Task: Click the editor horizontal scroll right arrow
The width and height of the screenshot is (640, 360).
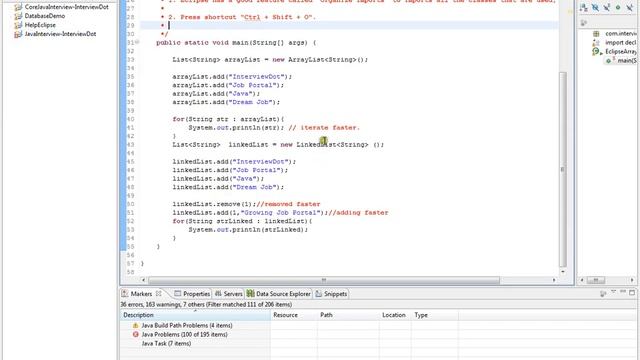Action: click(x=554, y=280)
